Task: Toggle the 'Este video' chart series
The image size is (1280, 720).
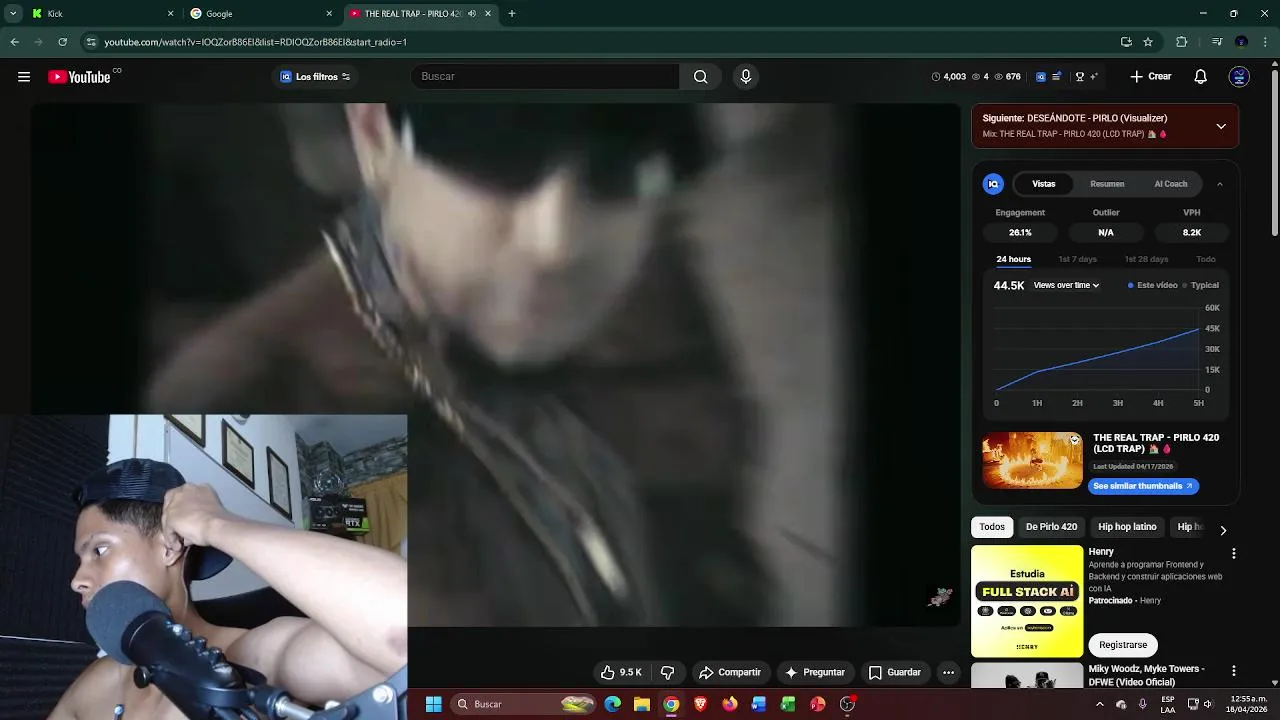Action: 1153,285
